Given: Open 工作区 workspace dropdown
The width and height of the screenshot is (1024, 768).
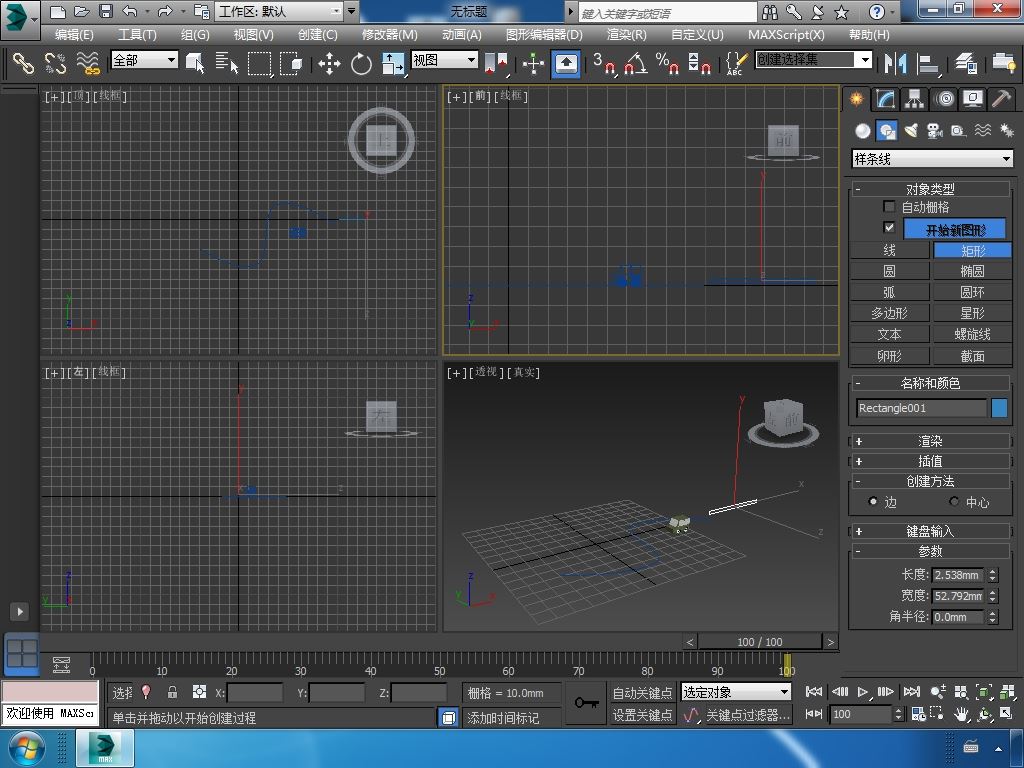Looking at the screenshot, I should pos(280,11).
